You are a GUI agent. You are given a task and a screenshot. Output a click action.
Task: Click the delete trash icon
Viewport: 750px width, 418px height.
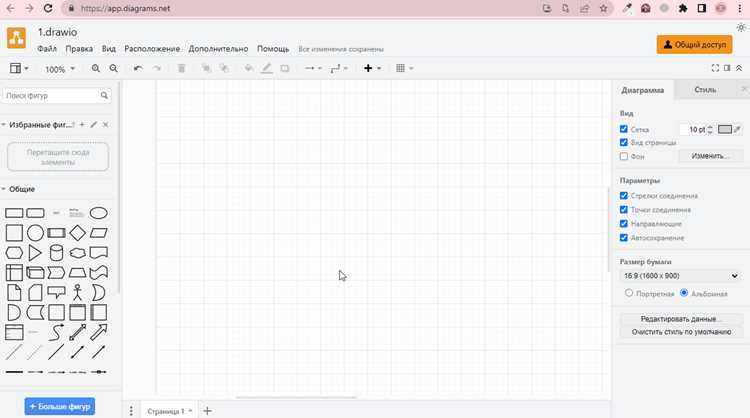pos(181,68)
